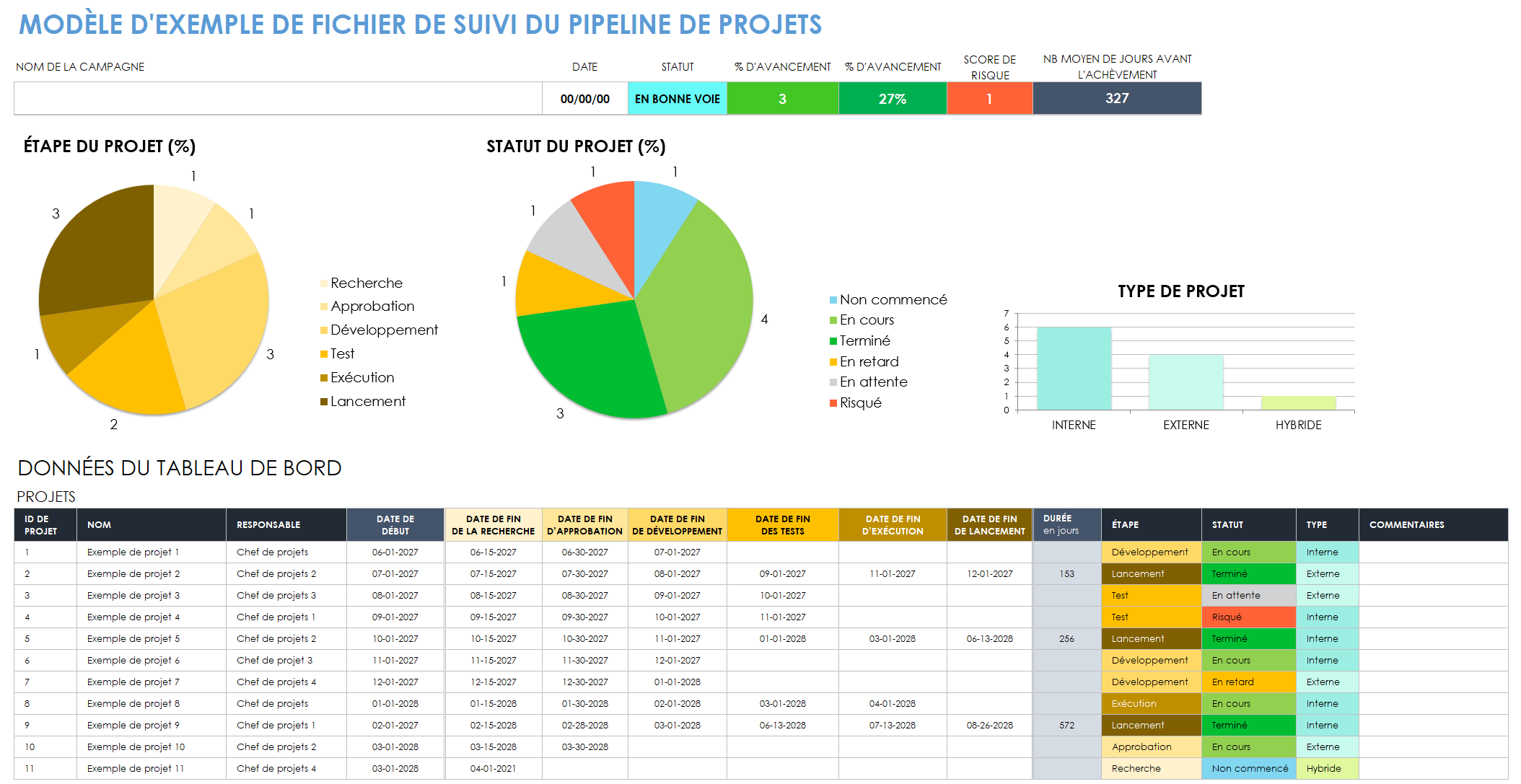This screenshot has height=784, width=1521.
Task: Select the ÉTAPE DU PROJET (%) chart title
Action: click(110, 146)
